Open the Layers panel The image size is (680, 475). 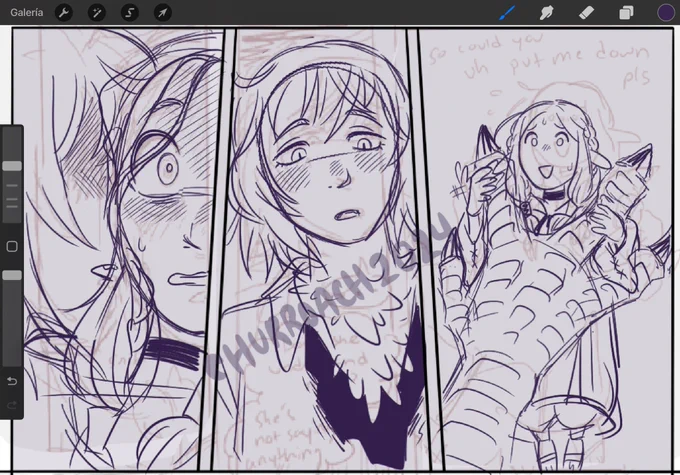[626, 13]
